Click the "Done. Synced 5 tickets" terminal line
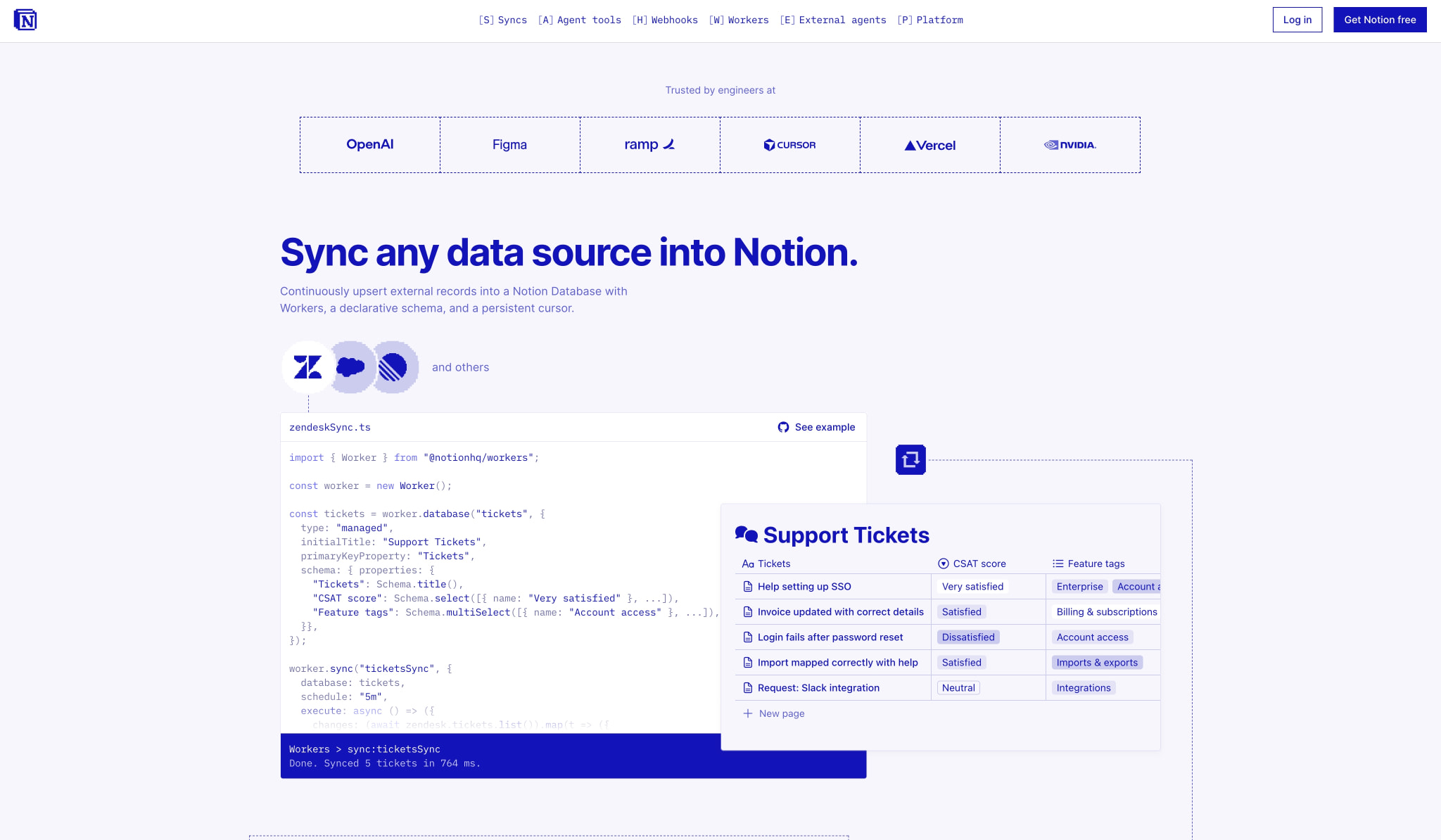This screenshot has height=840, width=1441. pyautogui.click(x=384, y=763)
